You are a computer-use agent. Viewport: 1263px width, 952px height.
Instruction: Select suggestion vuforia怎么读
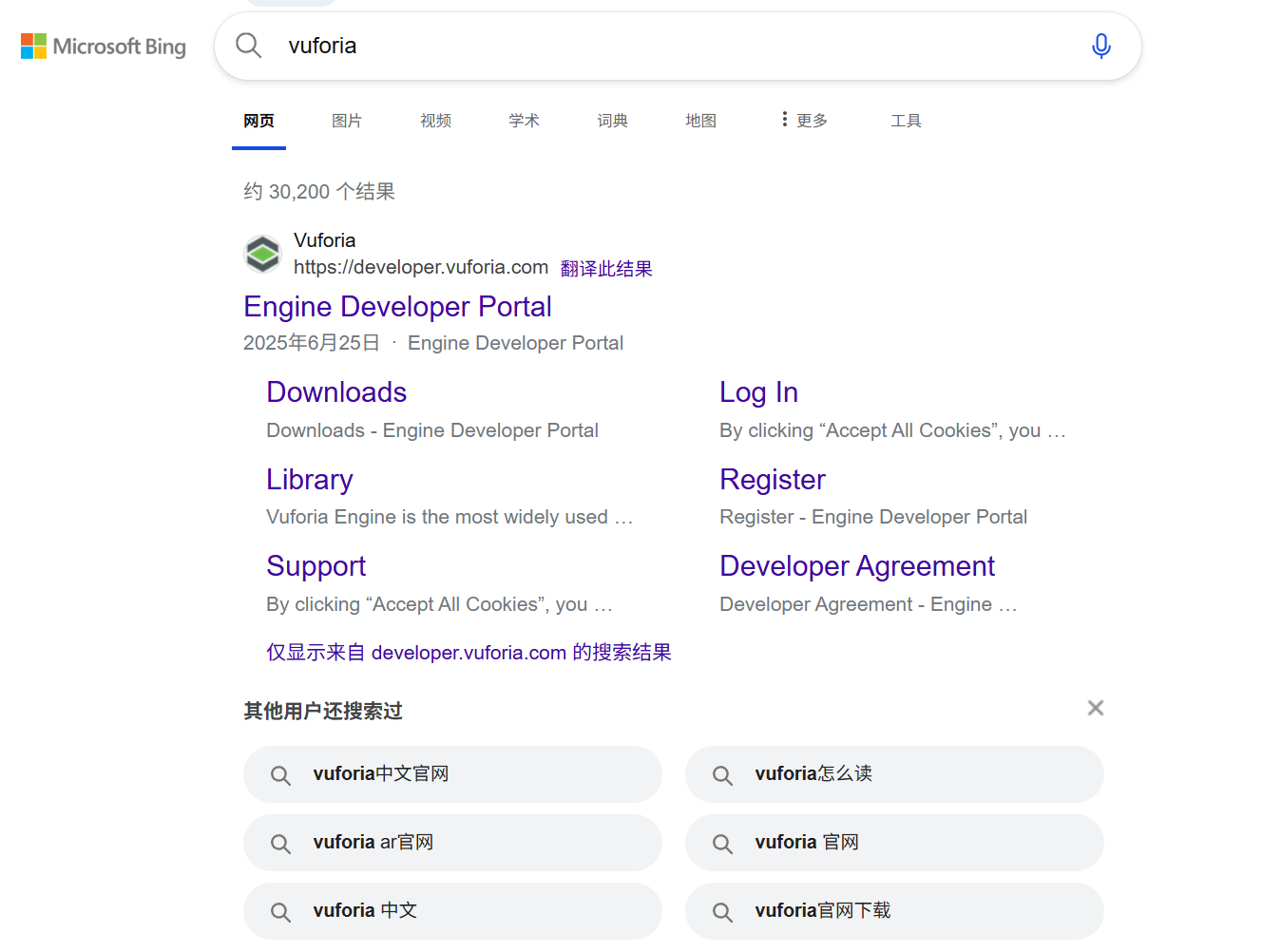[x=894, y=774]
